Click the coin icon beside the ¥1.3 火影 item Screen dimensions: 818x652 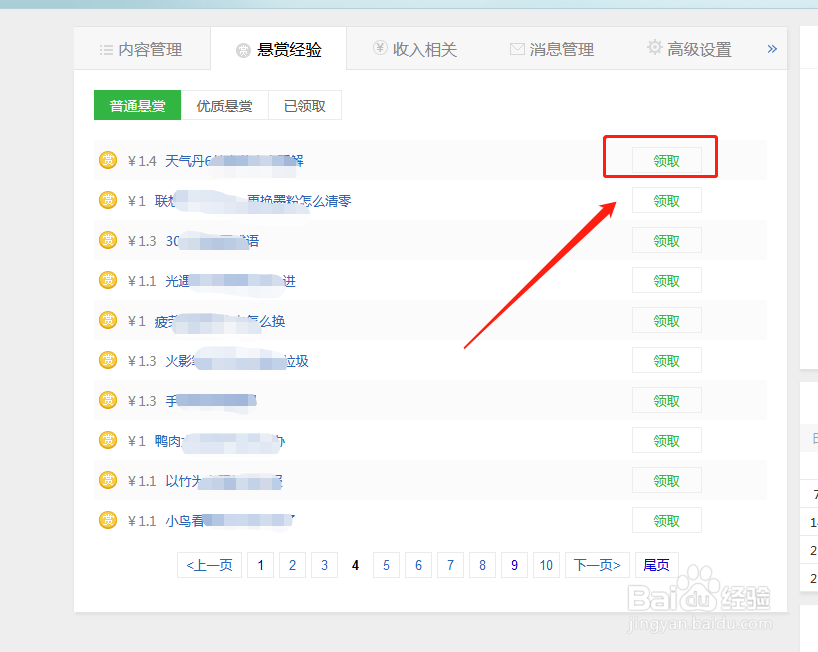point(108,360)
